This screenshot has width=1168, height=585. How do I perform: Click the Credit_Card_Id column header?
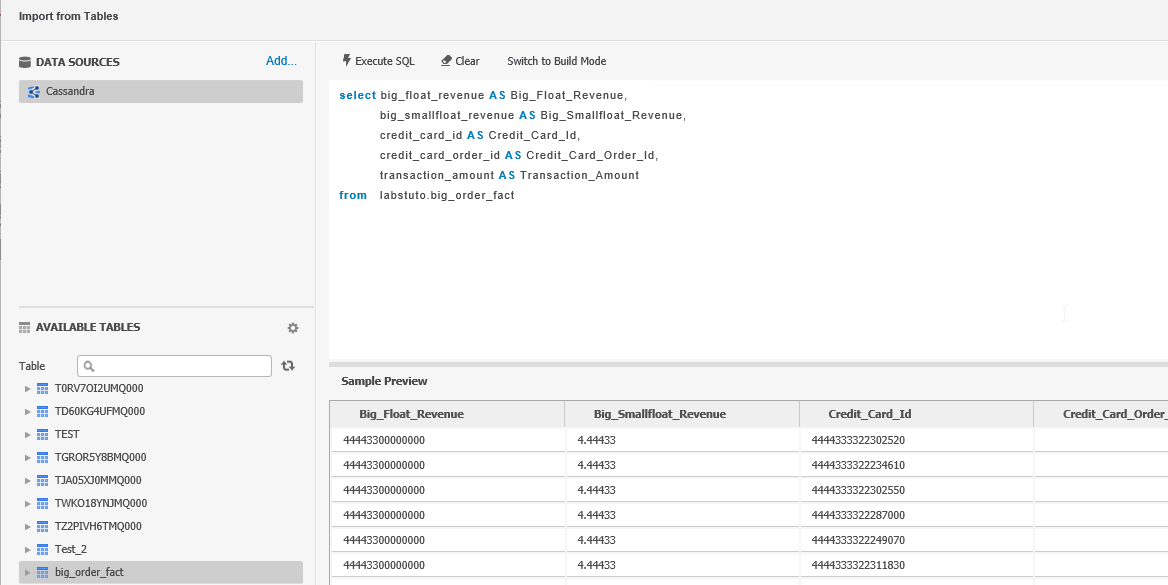tap(869, 414)
